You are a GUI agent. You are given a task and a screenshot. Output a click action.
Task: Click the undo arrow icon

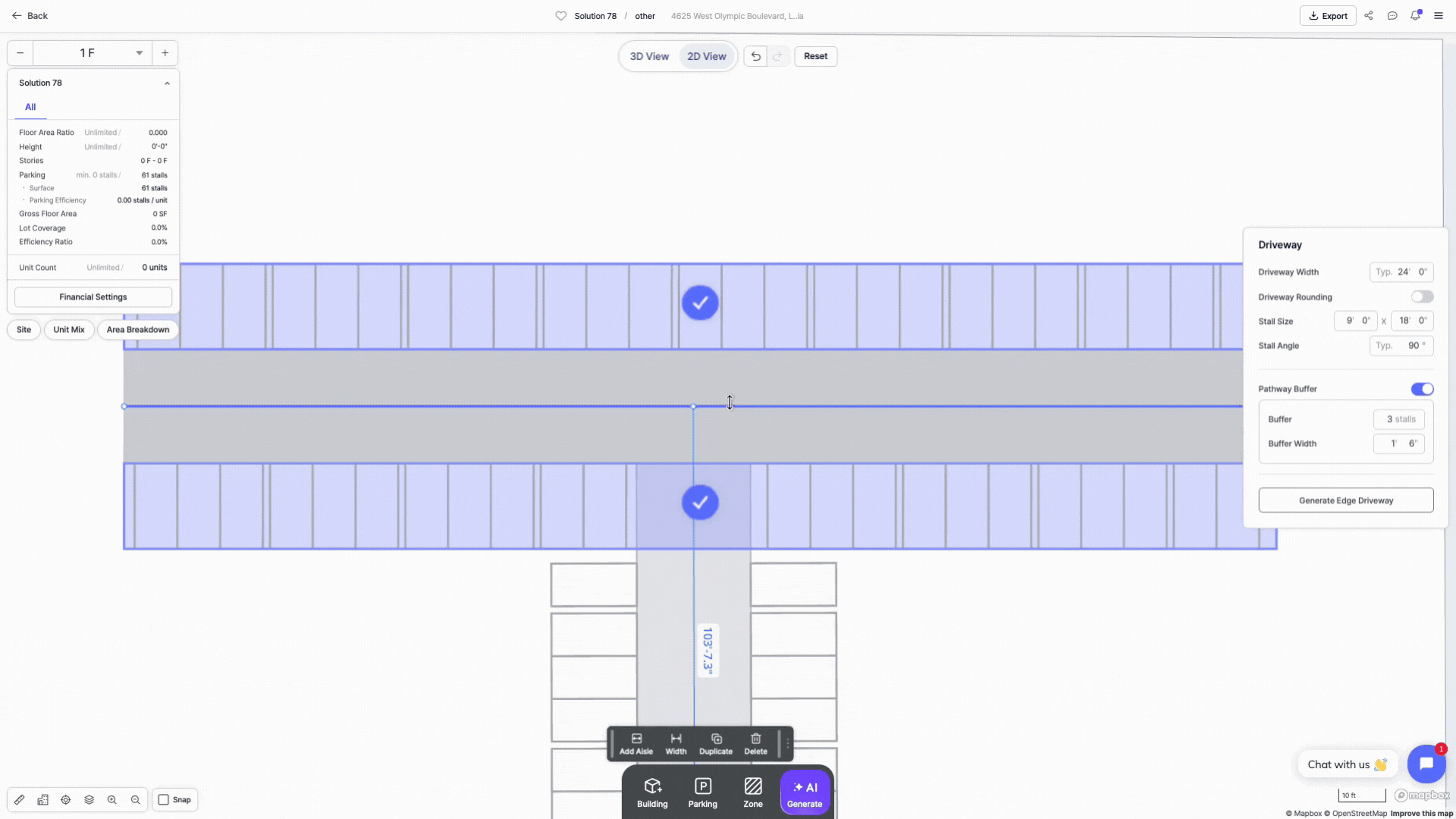pyautogui.click(x=755, y=56)
